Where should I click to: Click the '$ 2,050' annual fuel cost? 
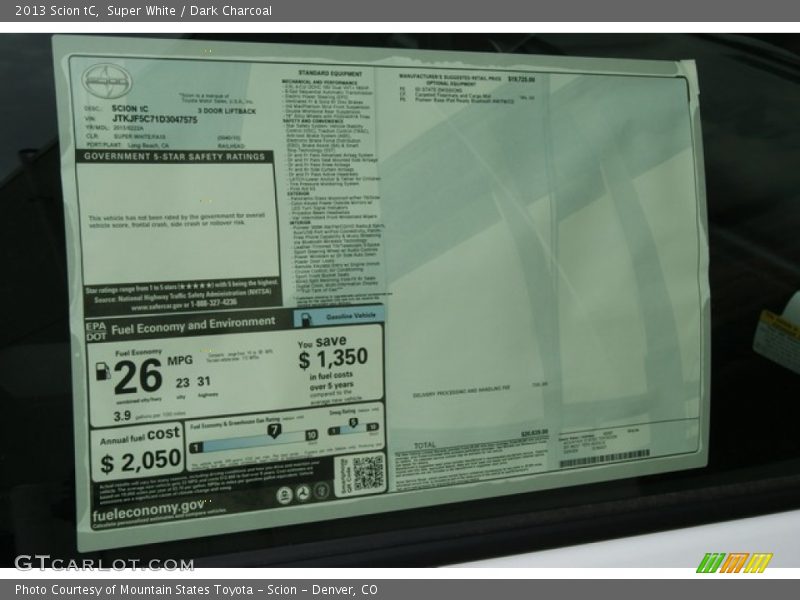141,462
